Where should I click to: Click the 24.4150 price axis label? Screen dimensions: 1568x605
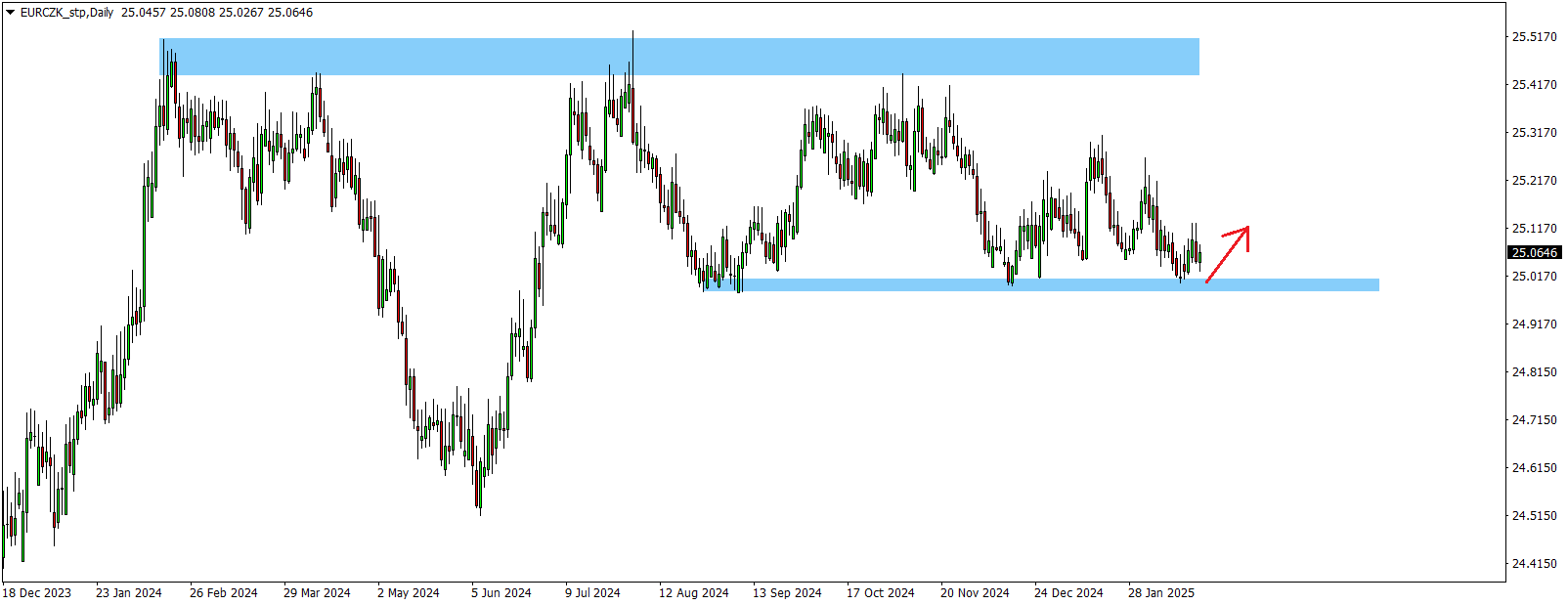[x=1534, y=564]
